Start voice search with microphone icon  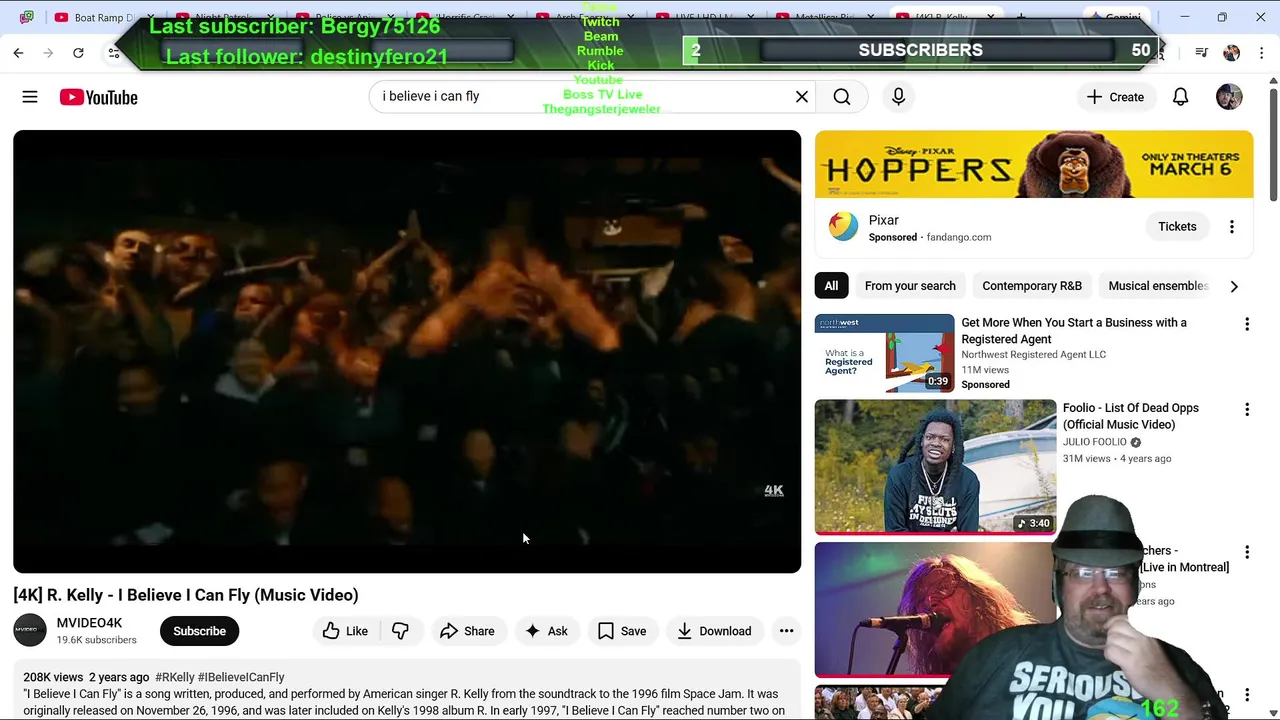coord(898,97)
